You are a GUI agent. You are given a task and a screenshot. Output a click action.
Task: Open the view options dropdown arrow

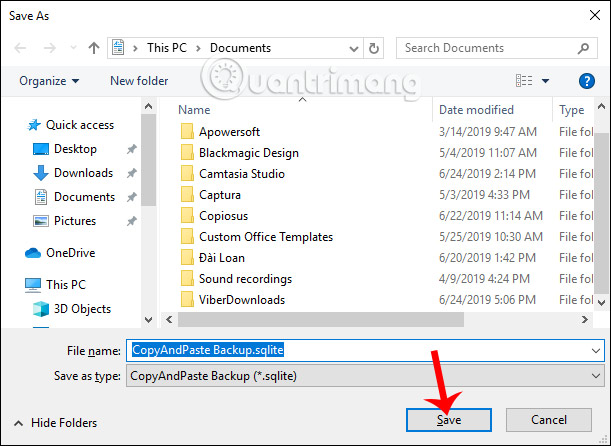[x=546, y=81]
